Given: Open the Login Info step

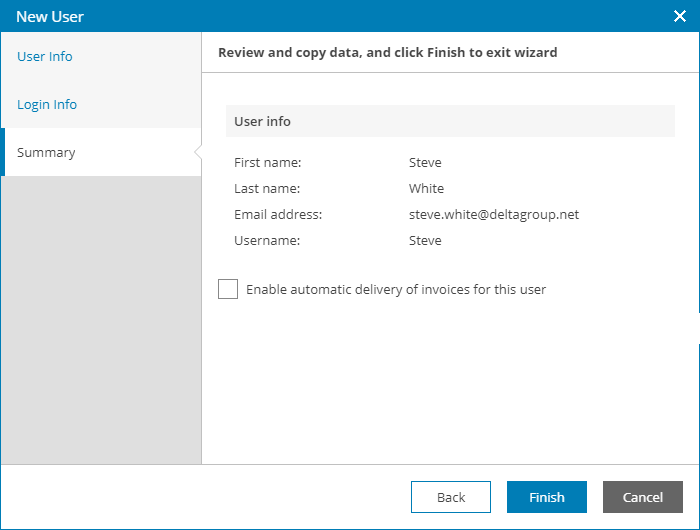Looking at the screenshot, I should tap(47, 105).
